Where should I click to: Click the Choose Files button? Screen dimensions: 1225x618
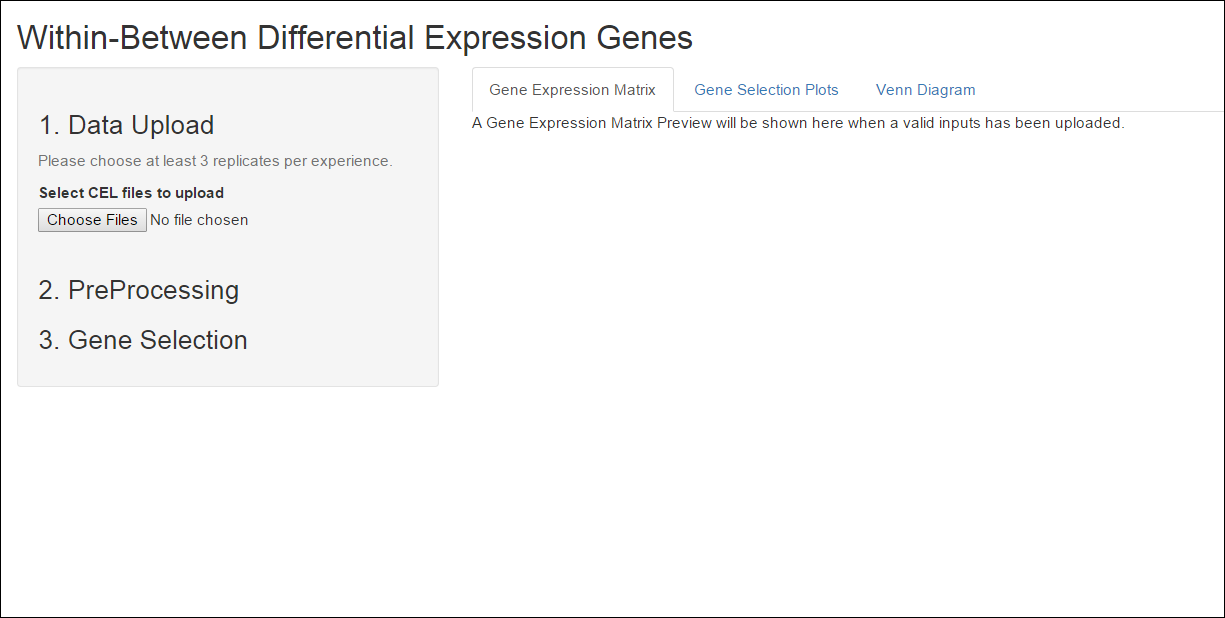tap(92, 220)
